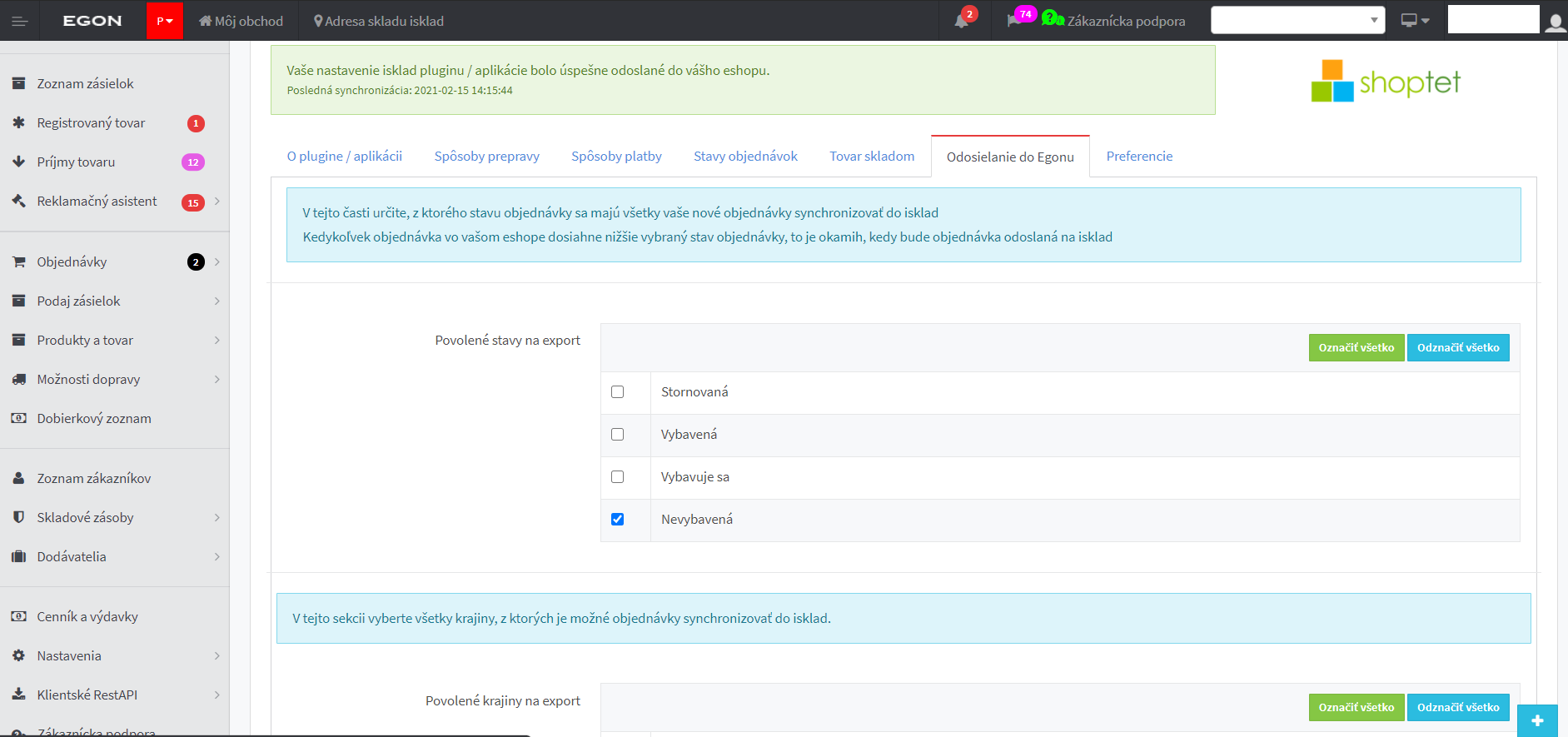Image resolution: width=1568 pixels, height=737 pixels.
Task: Check the Vybavená status checkbox
Action: click(x=617, y=434)
